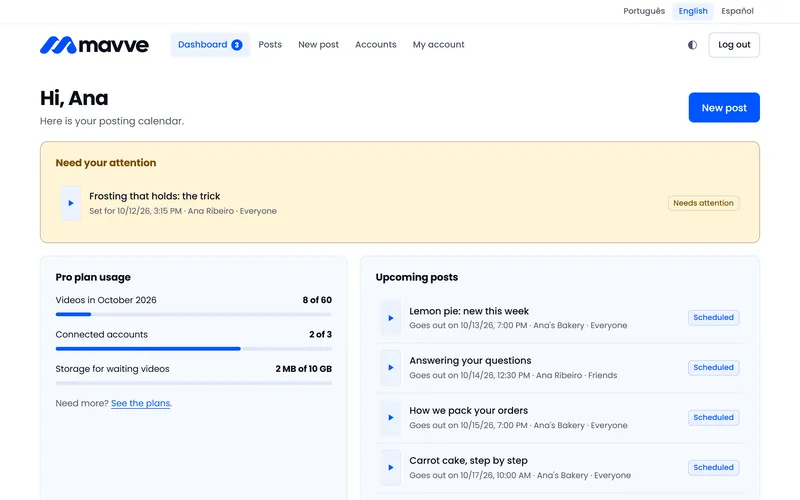Image resolution: width=800 pixels, height=500 pixels.
Task: Open the post 'Answering your questions'
Action: (x=470, y=361)
